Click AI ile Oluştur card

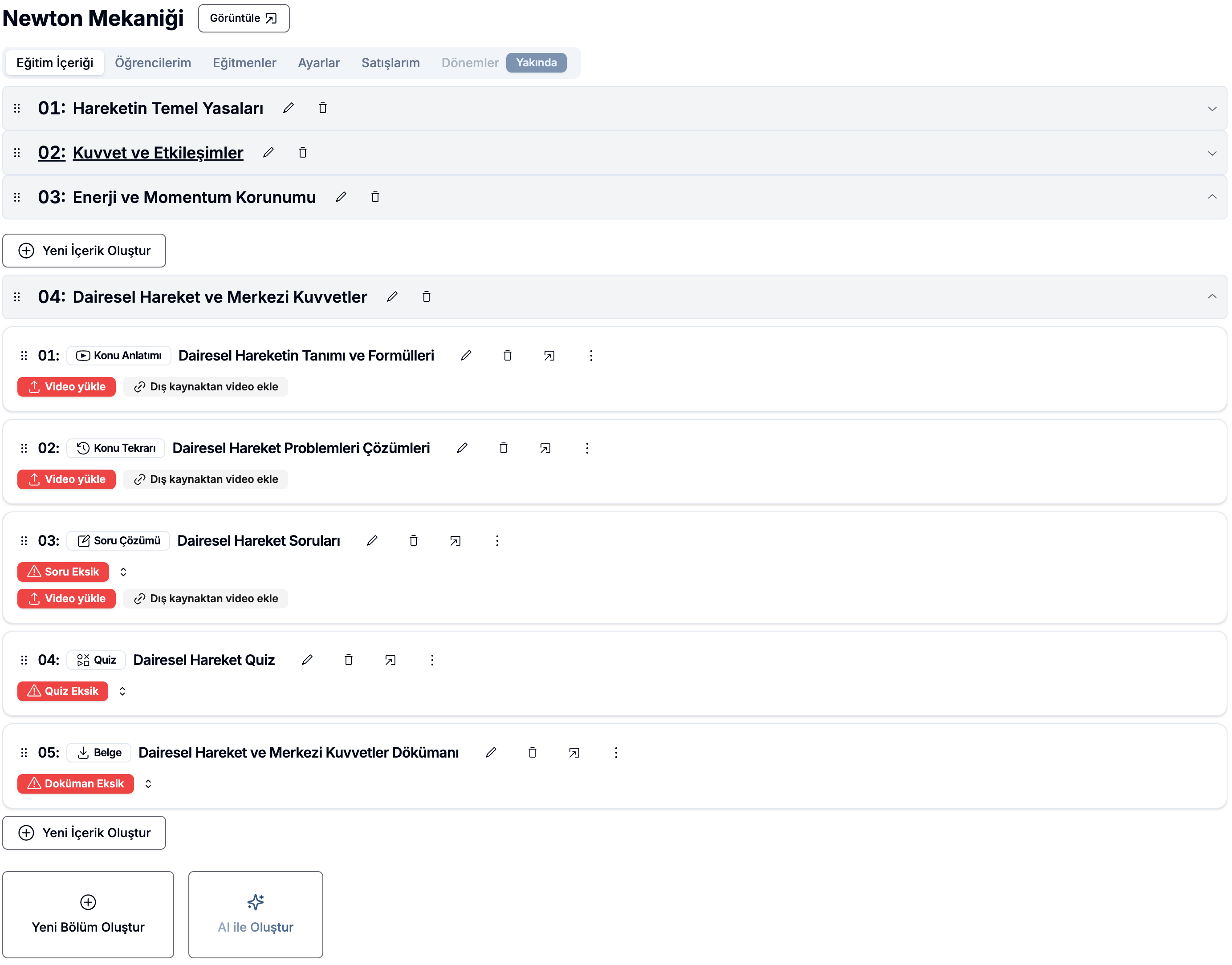point(256,914)
